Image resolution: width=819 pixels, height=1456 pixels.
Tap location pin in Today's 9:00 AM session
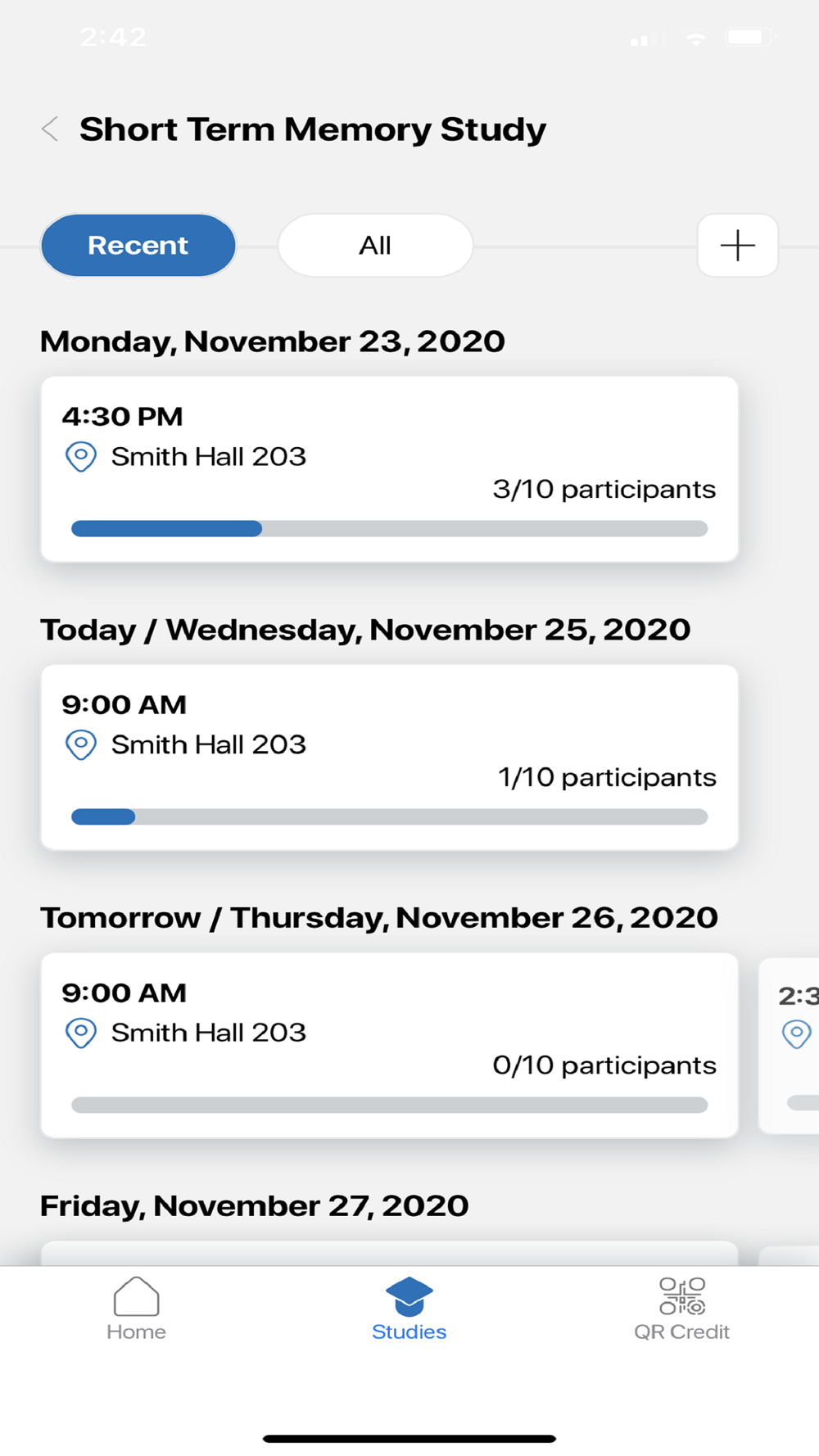[81, 744]
